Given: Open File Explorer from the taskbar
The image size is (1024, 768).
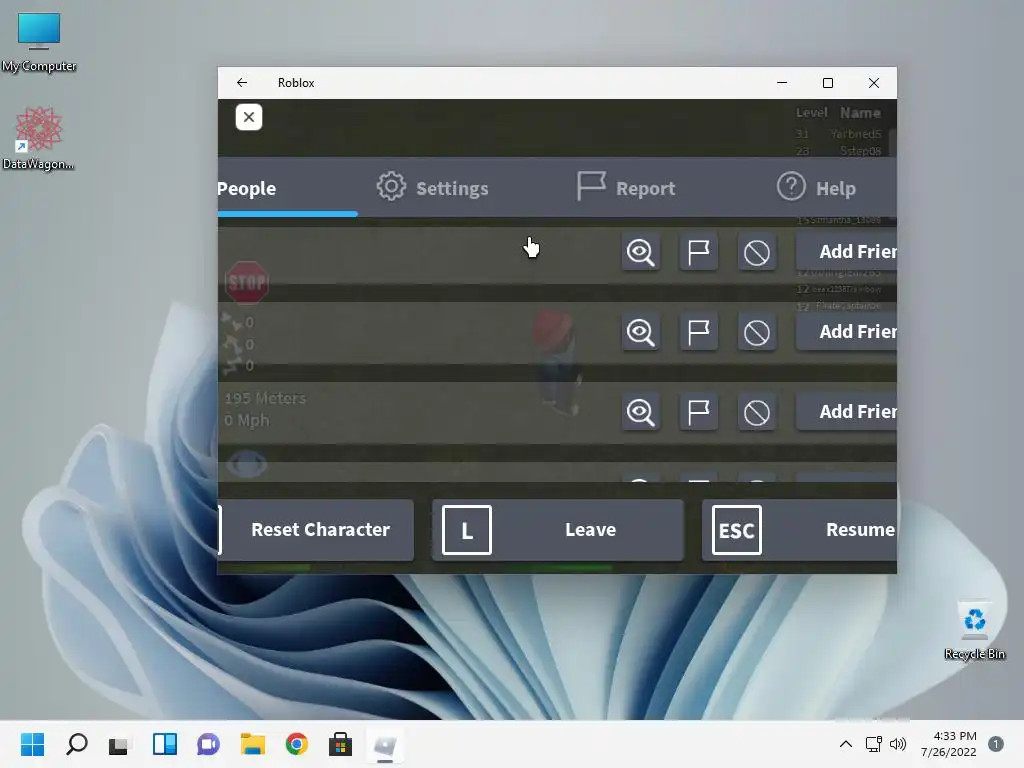Looking at the screenshot, I should (x=252, y=744).
